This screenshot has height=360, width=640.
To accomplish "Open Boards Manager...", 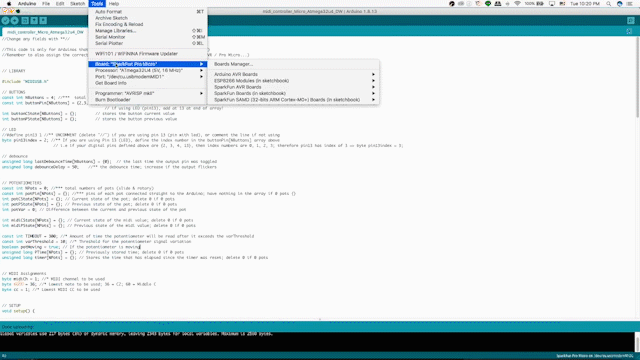I will coord(293,64).
